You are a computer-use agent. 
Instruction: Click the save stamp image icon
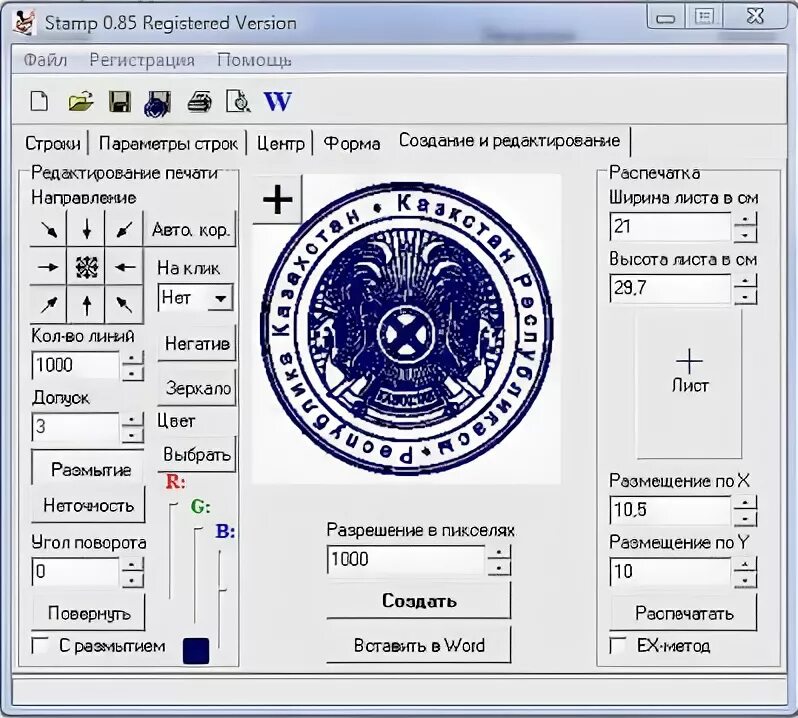coord(158,103)
